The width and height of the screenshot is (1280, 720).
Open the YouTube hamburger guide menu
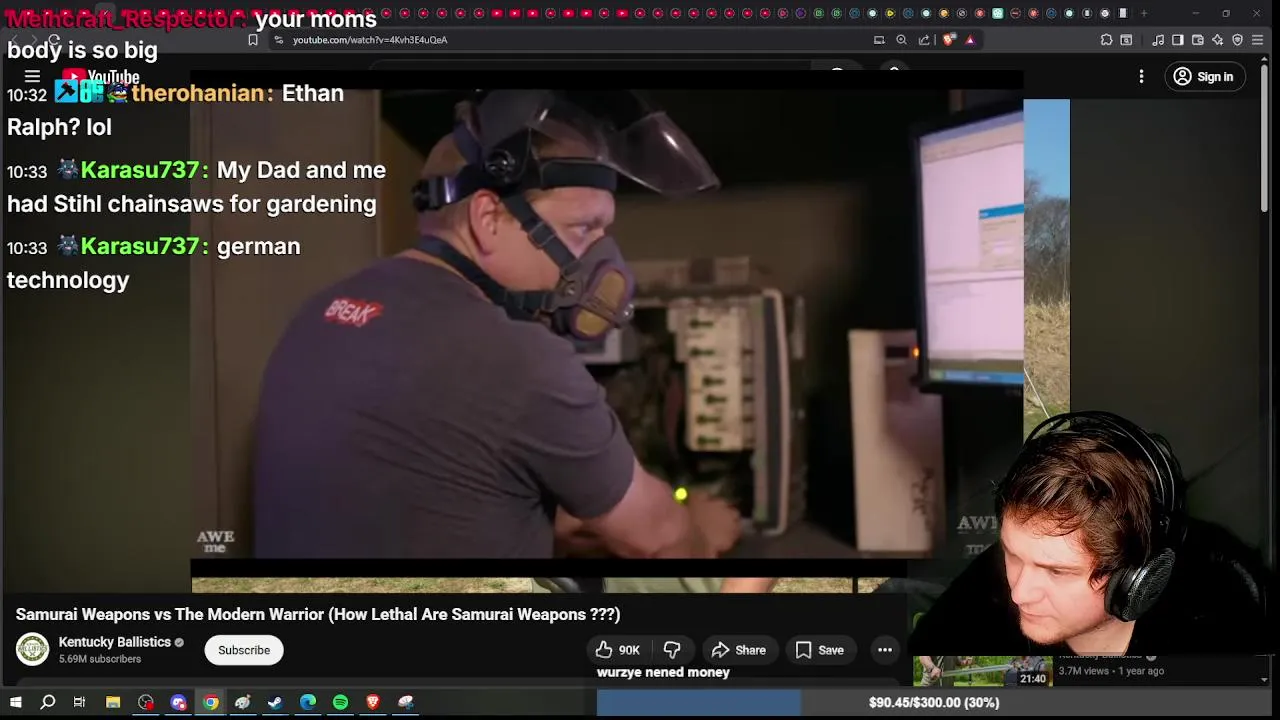(x=32, y=77)
